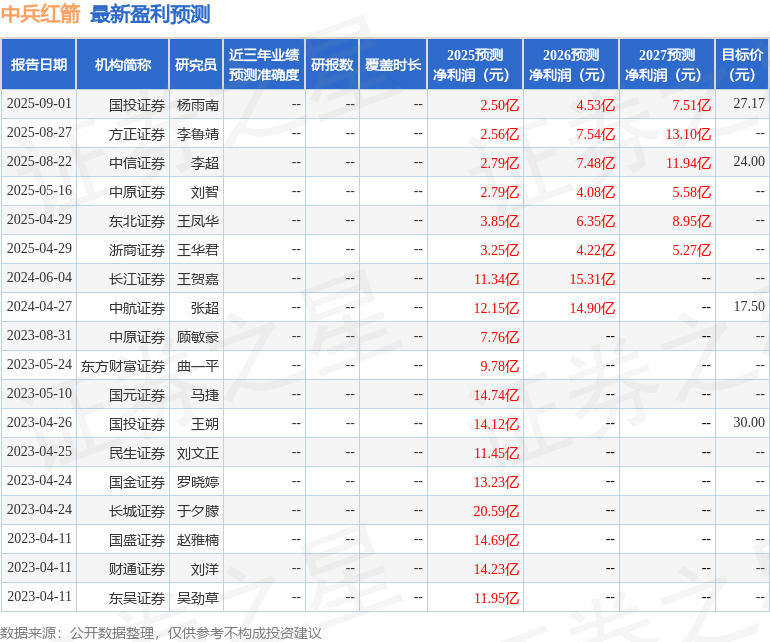This screenshot has width=770, height=642.
Task: Click the date 2024-06-04
Action: (x=39, y=278)
